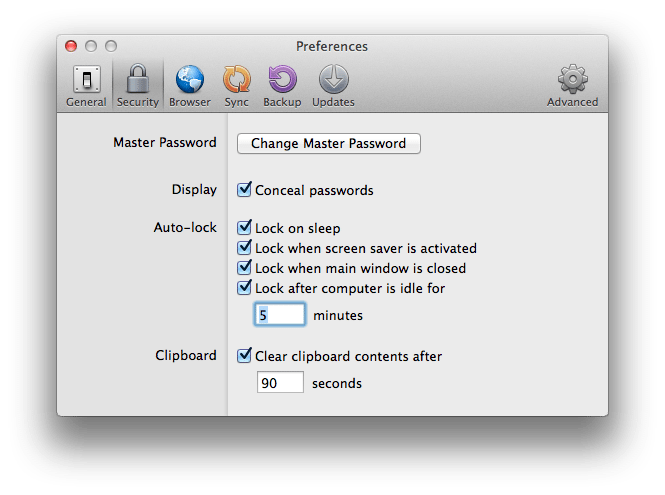Uncheck Clear clipboard contents after

click(x=244, y=355)
